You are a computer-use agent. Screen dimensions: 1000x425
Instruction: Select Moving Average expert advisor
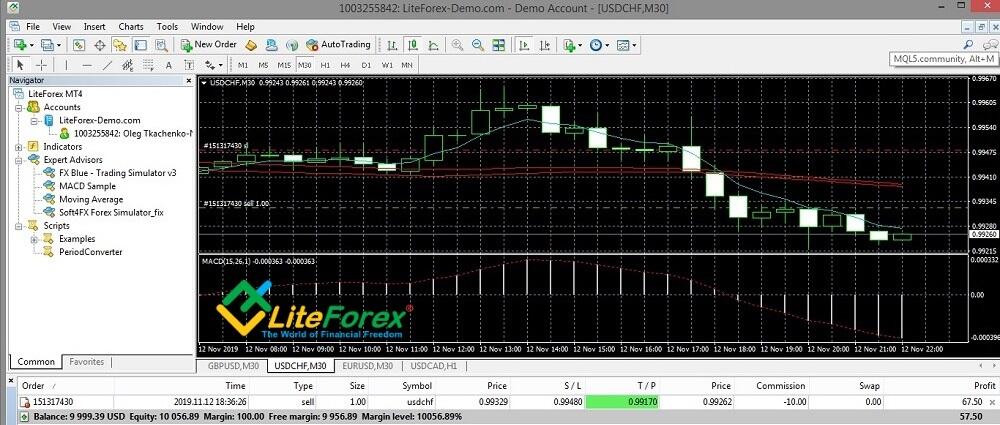[x=91, y=199]
